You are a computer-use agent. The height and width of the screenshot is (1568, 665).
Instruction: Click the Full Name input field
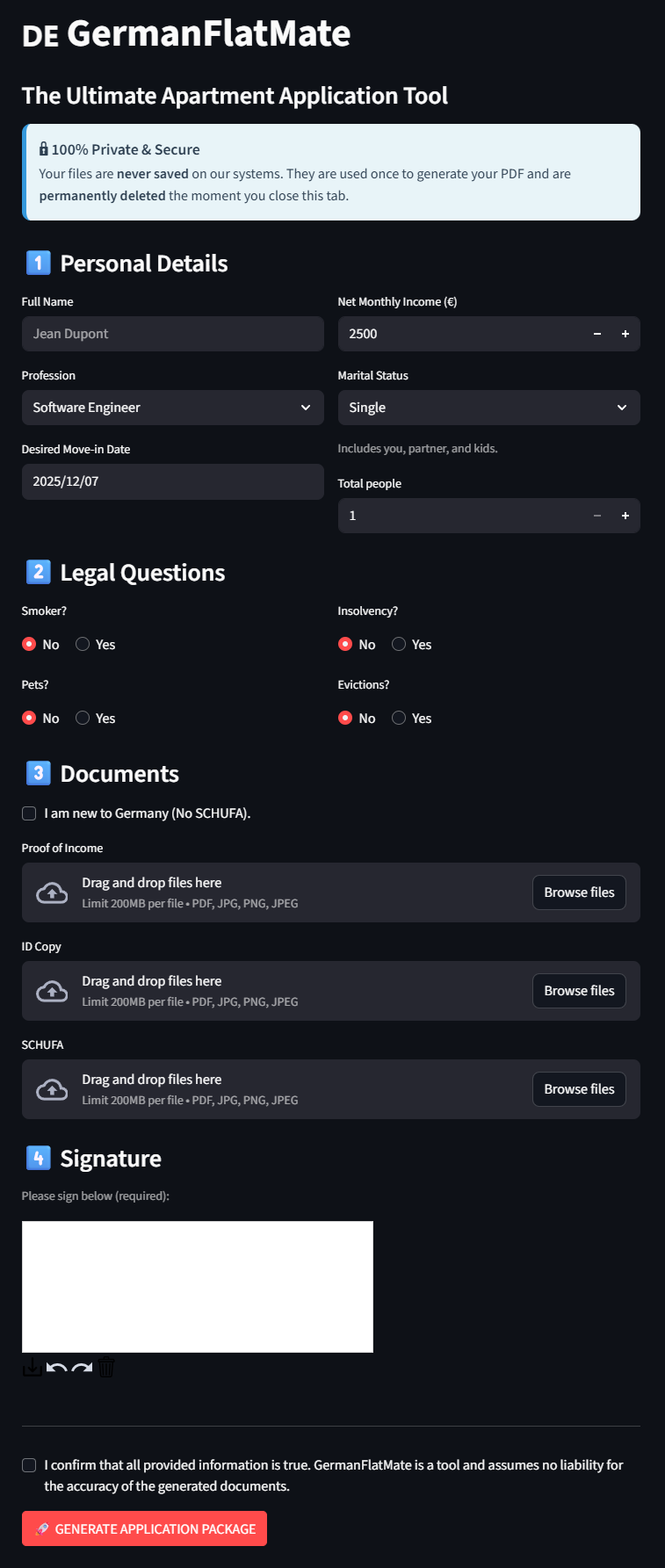(173, 334)
